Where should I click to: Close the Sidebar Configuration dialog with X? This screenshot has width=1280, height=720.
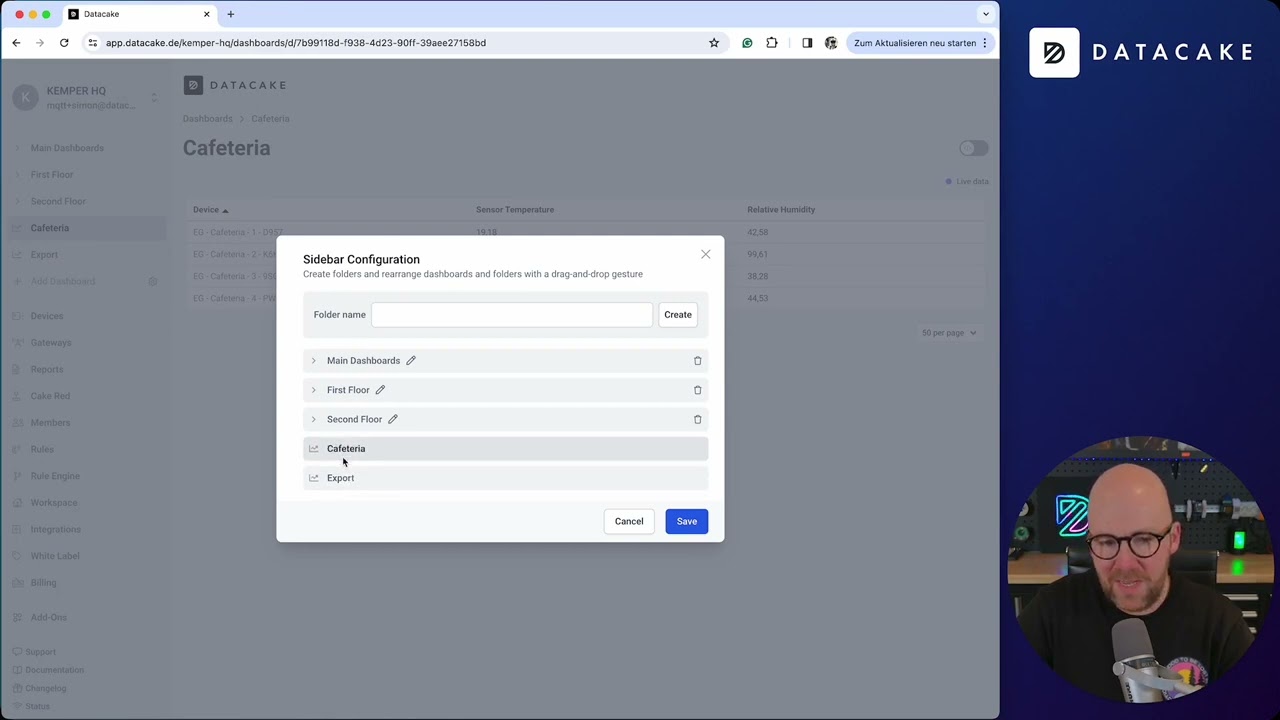[x=706, y=254]
